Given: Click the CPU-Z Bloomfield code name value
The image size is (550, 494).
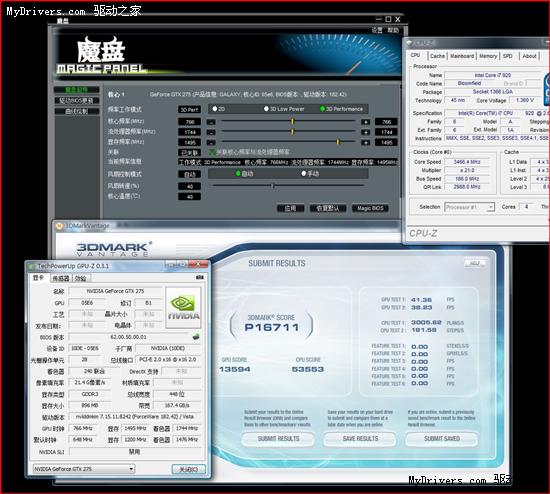Looking at the screenshot, I should [x=469, y=83].
